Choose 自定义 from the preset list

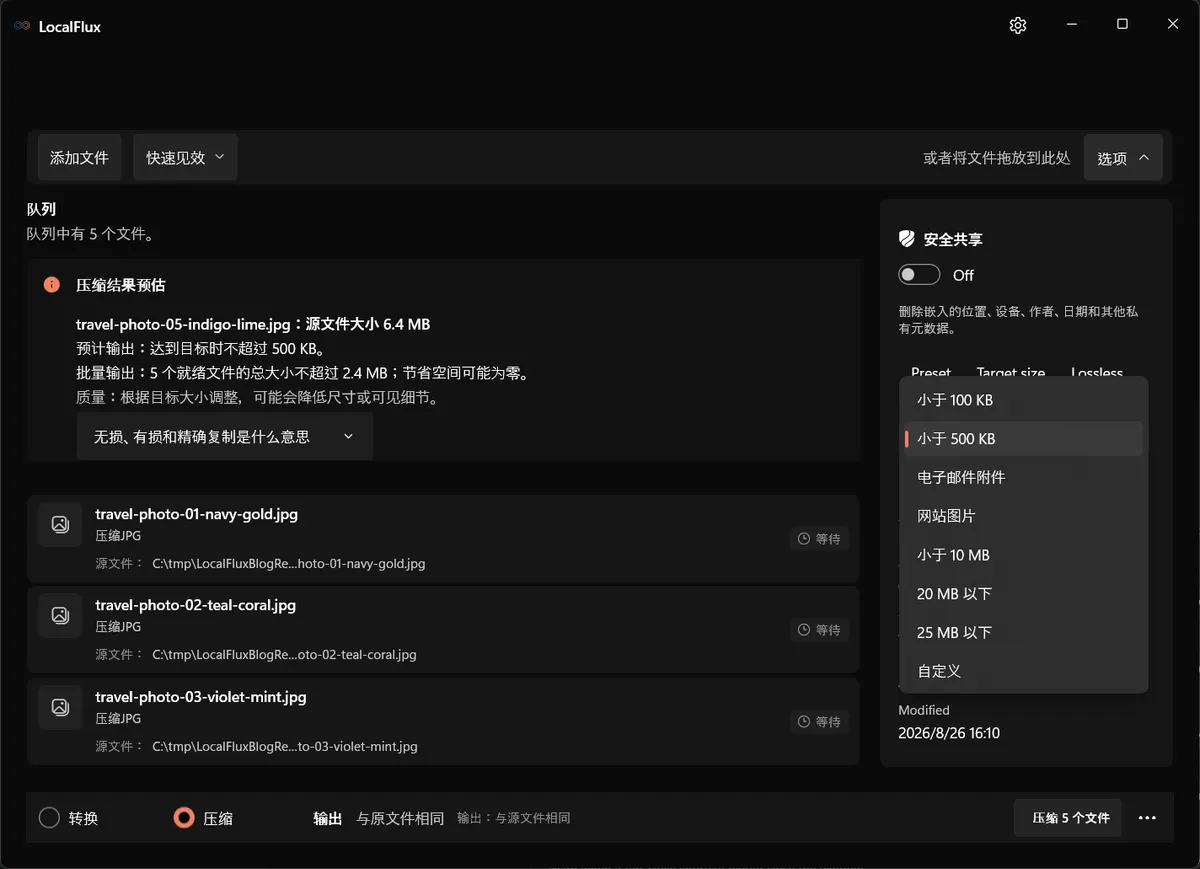[1023, 671]
